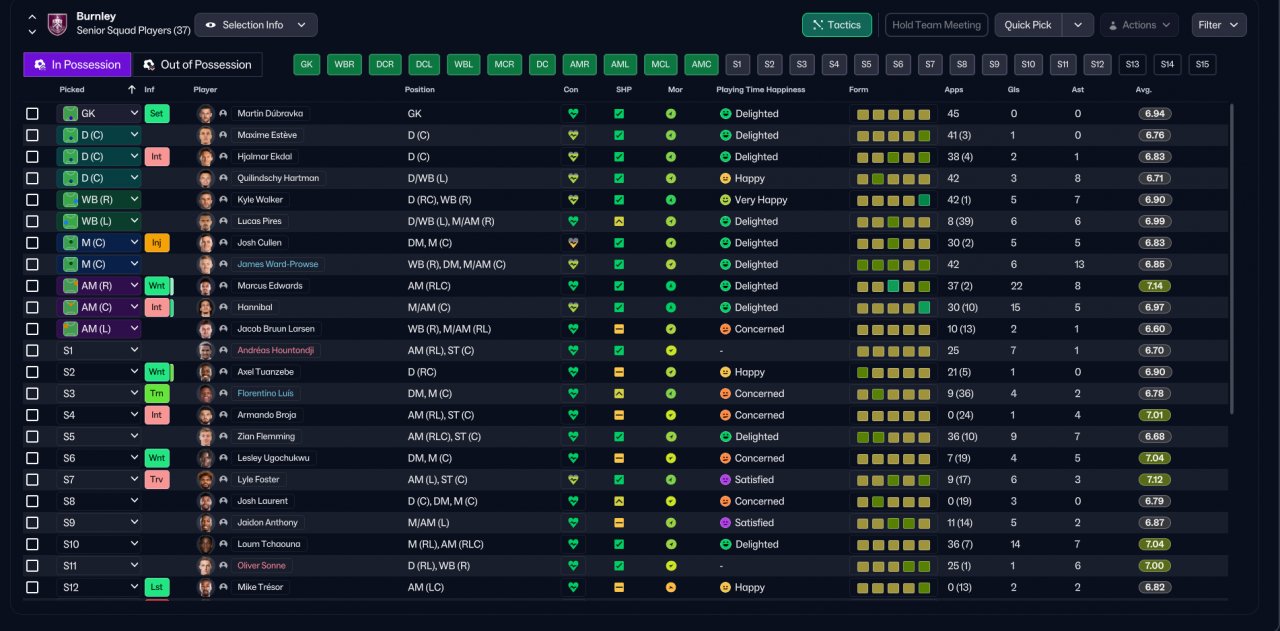Click the Set status icon for Dúbravka
Viewport: 1280px width, 631px height.
(157, 114)
